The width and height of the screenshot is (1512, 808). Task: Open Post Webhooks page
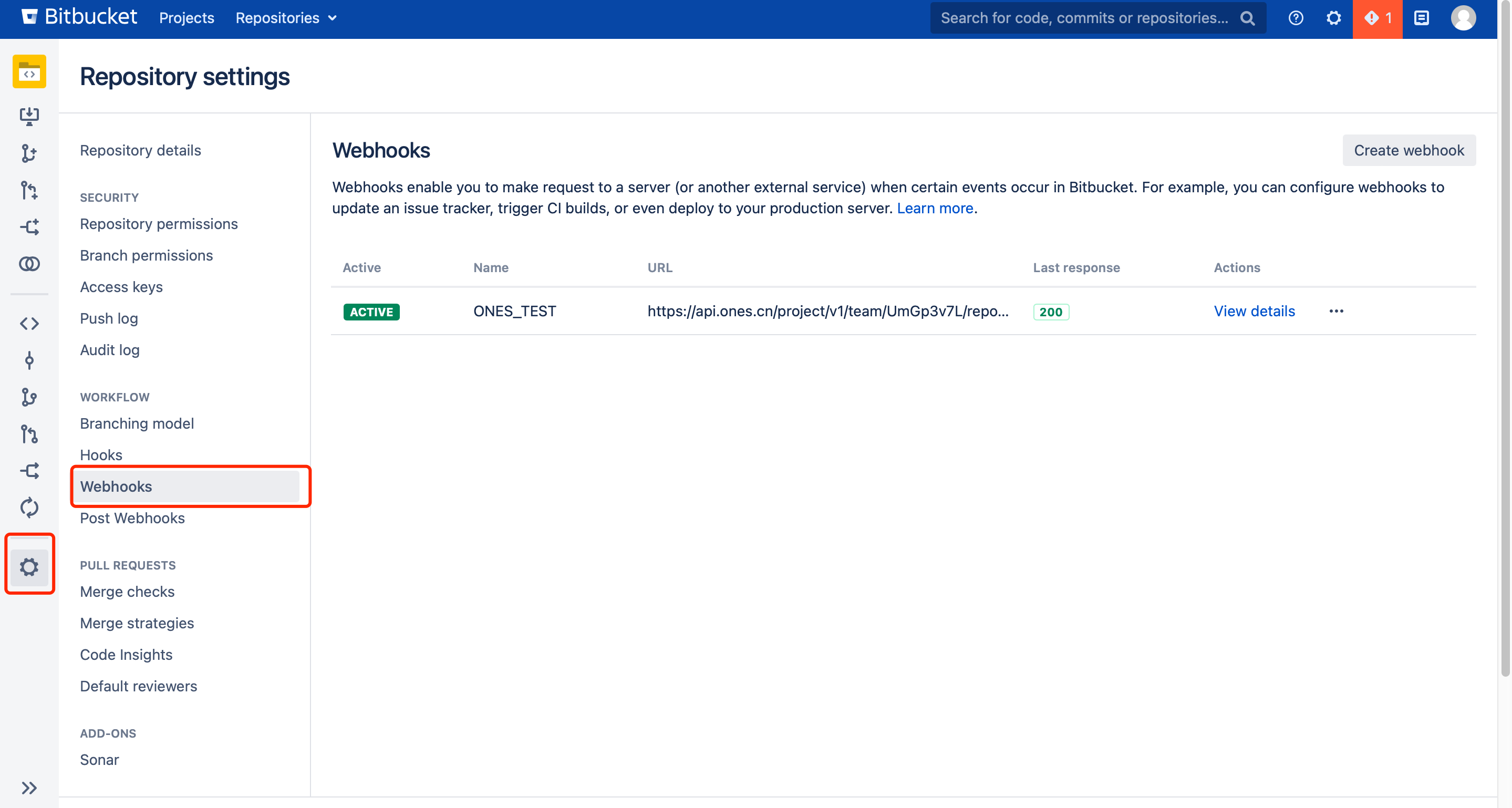[132, 518]
